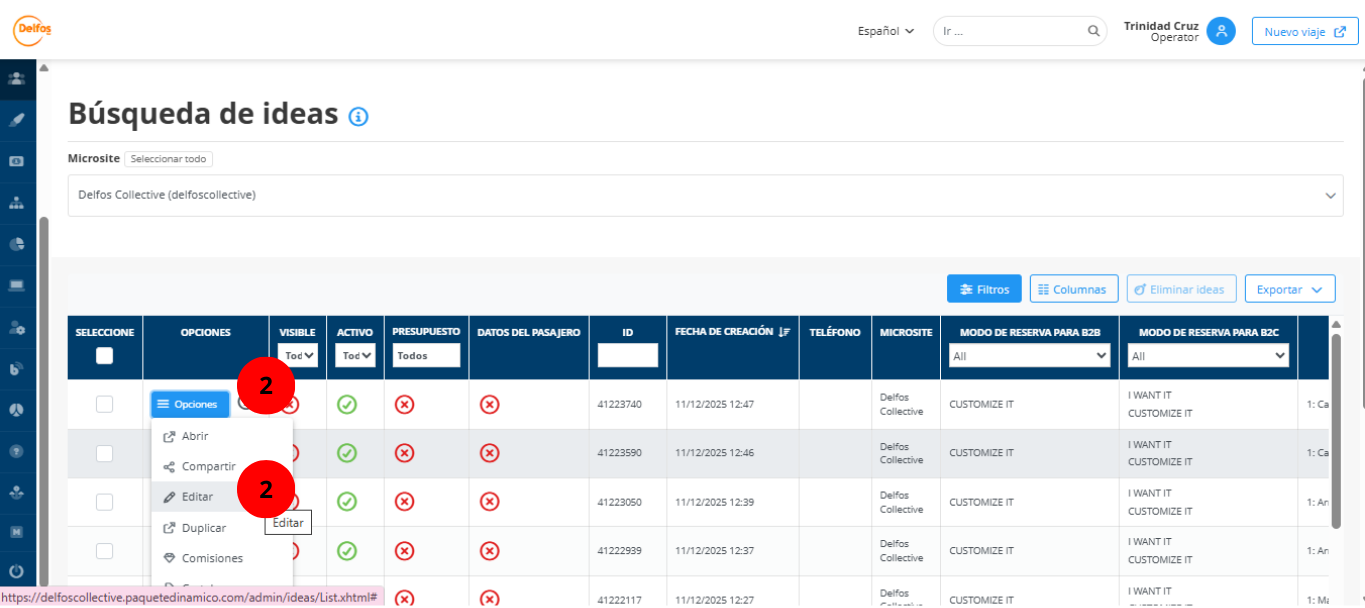This screenshot has height=608, width=1365.
Task: Open the Modo de reserva para B2B filter
Action: [x=1029, y=355]
